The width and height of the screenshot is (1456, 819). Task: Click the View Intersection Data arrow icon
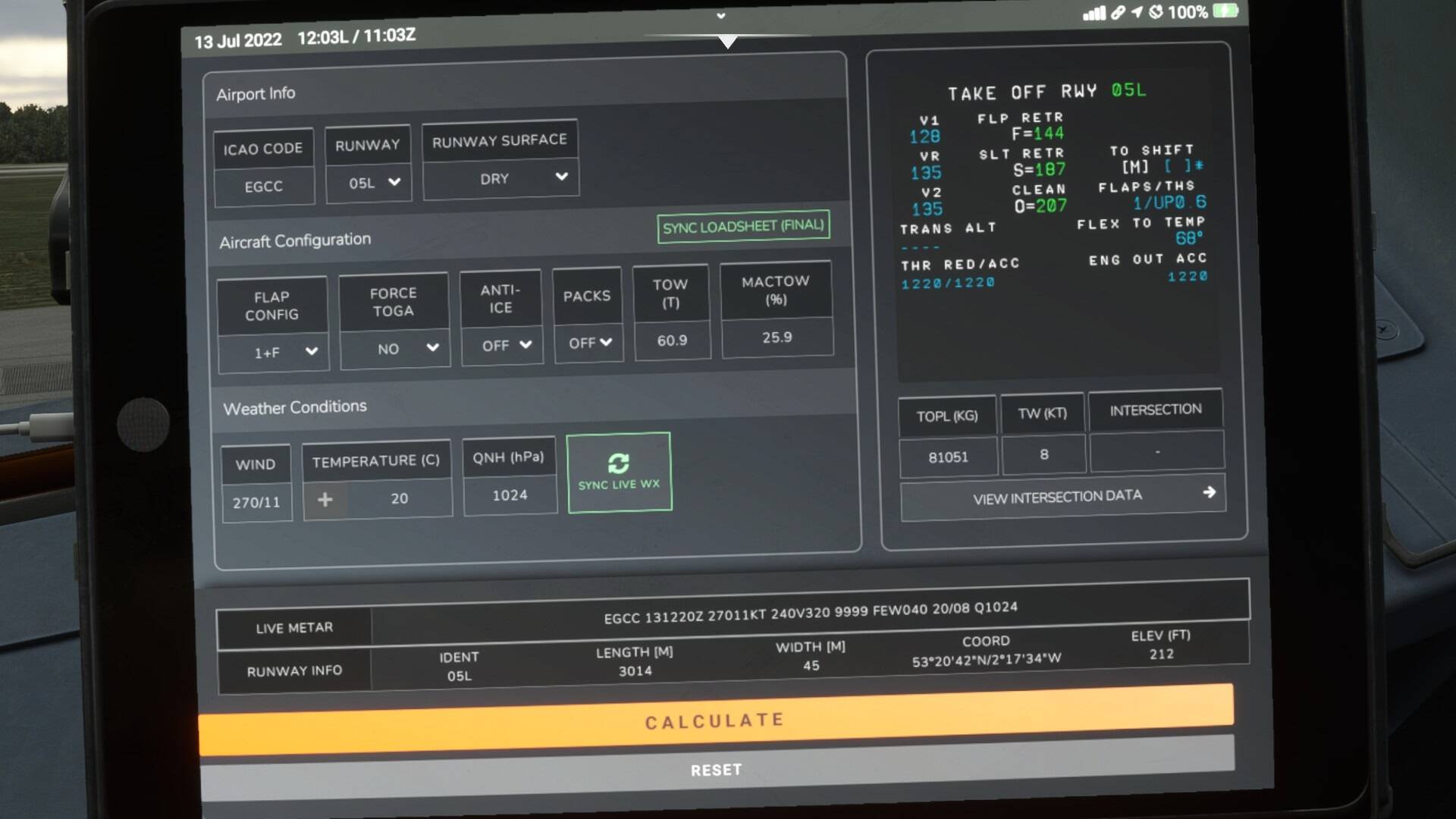point(1209,492)
